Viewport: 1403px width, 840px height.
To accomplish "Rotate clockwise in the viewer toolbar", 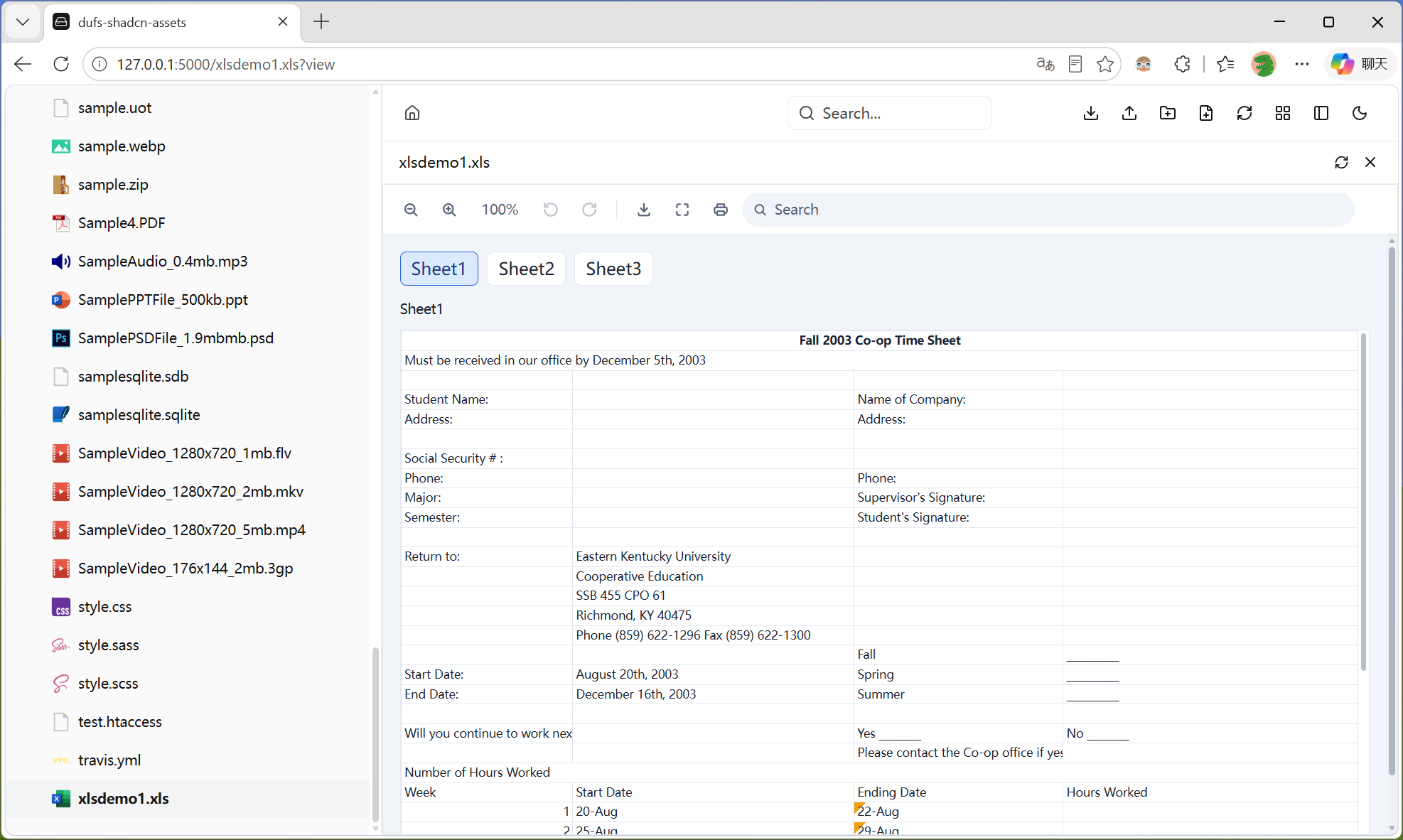I will 589,210.
